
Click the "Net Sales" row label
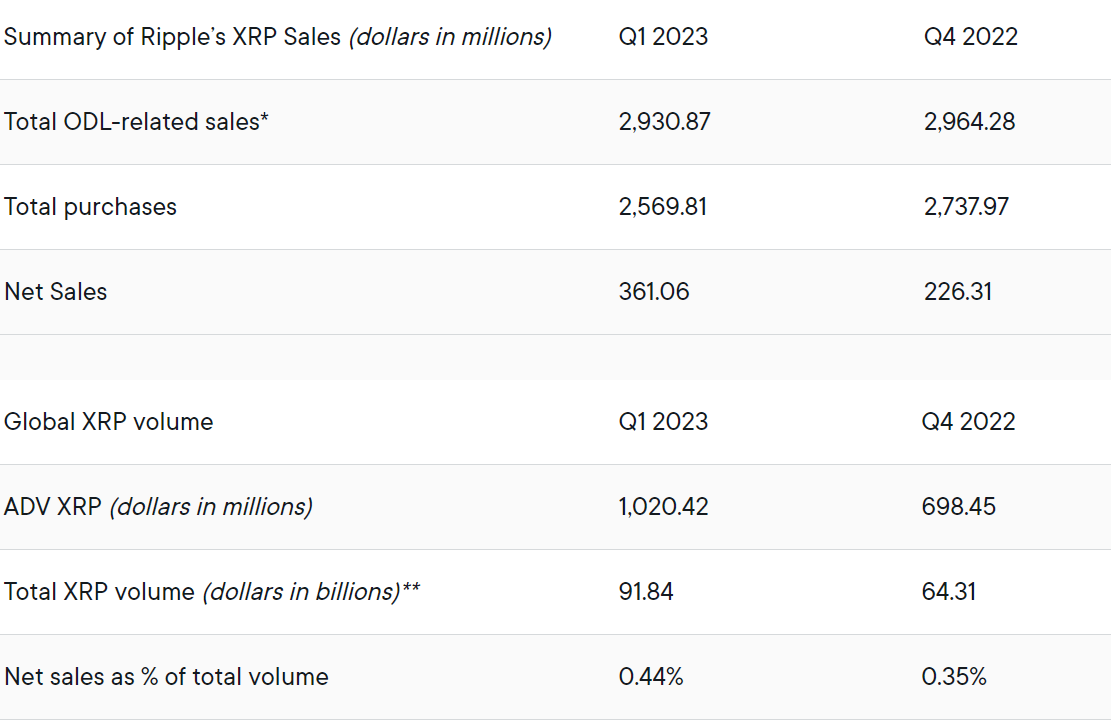coord(55,292)
